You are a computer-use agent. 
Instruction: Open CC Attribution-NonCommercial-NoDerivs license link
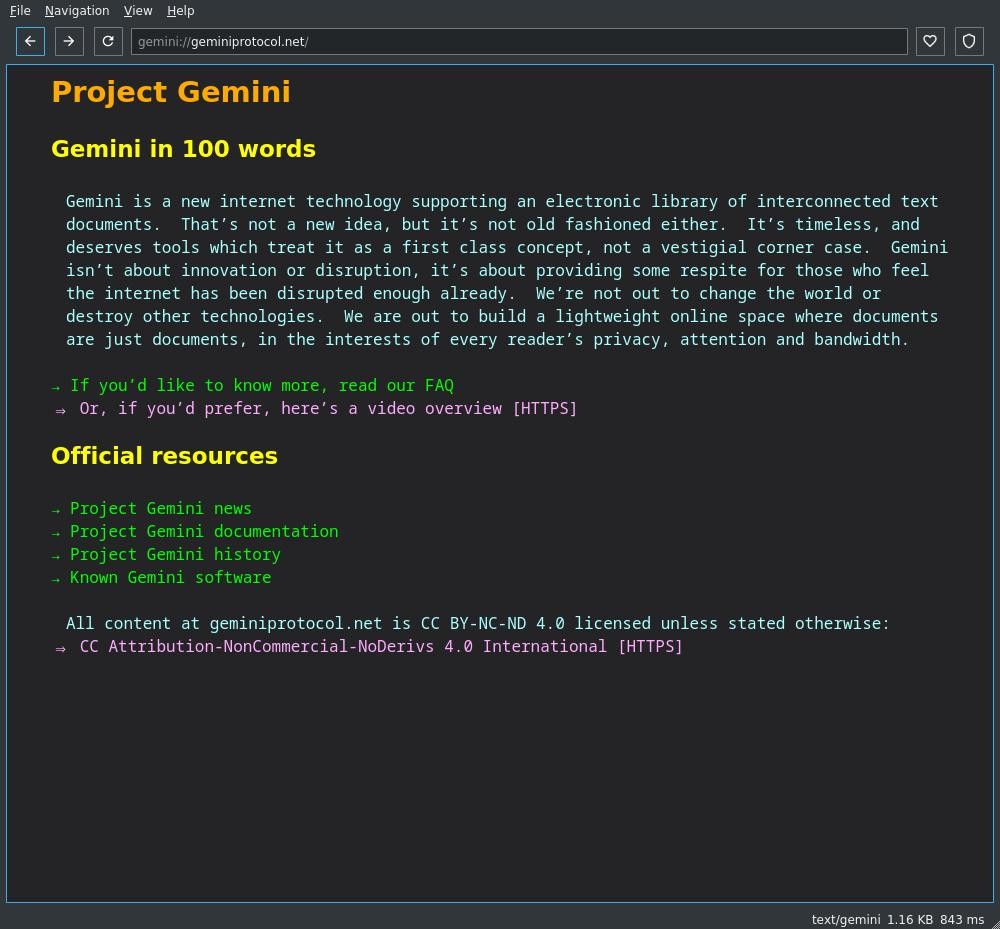[x=380, y=646]
